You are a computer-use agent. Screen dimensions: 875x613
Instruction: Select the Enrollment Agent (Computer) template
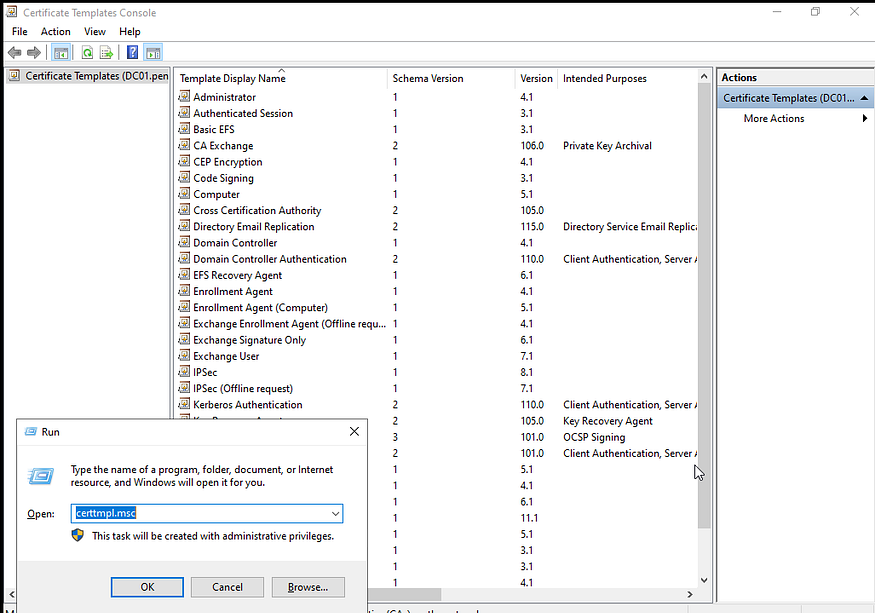[261, 308]
